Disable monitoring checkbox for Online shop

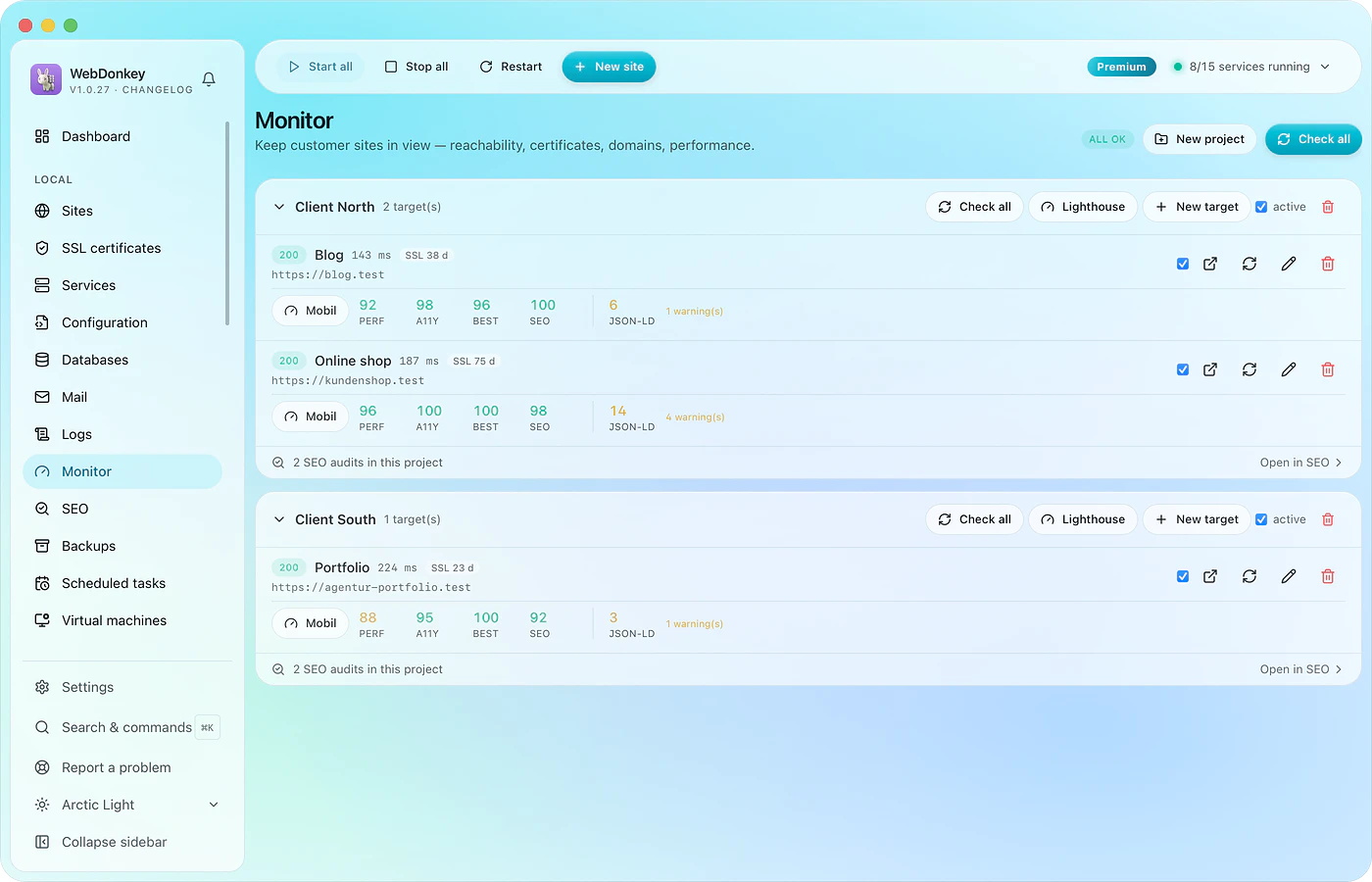1183,369
